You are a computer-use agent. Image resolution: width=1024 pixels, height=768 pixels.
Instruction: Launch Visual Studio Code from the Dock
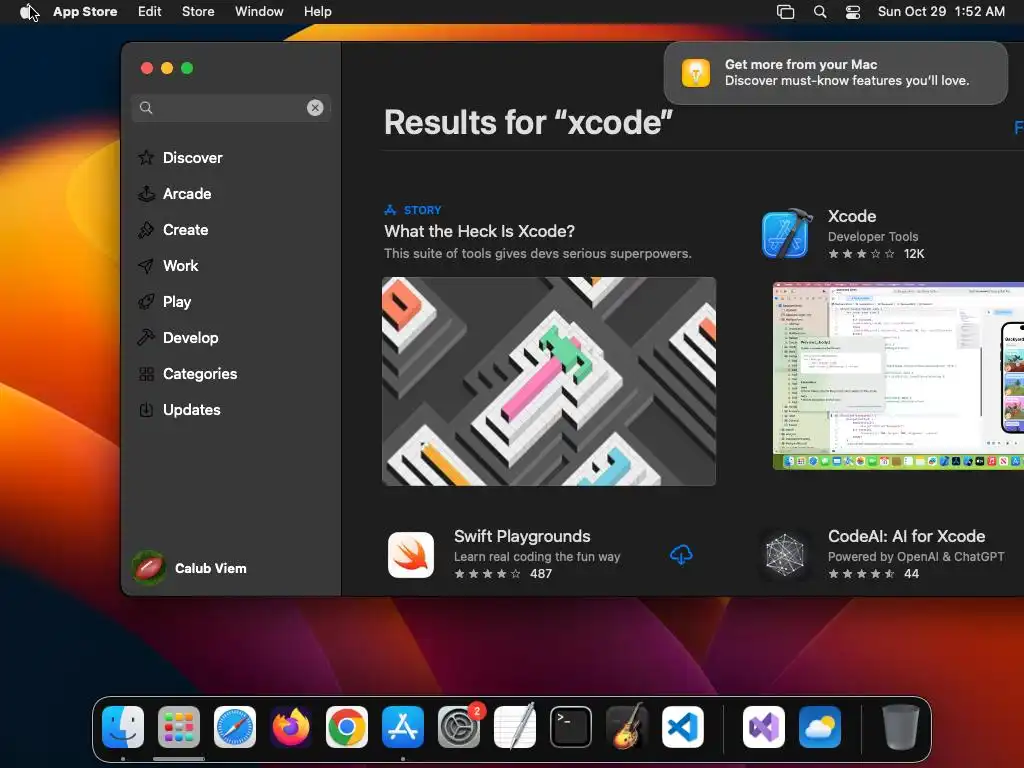point(683,727)
